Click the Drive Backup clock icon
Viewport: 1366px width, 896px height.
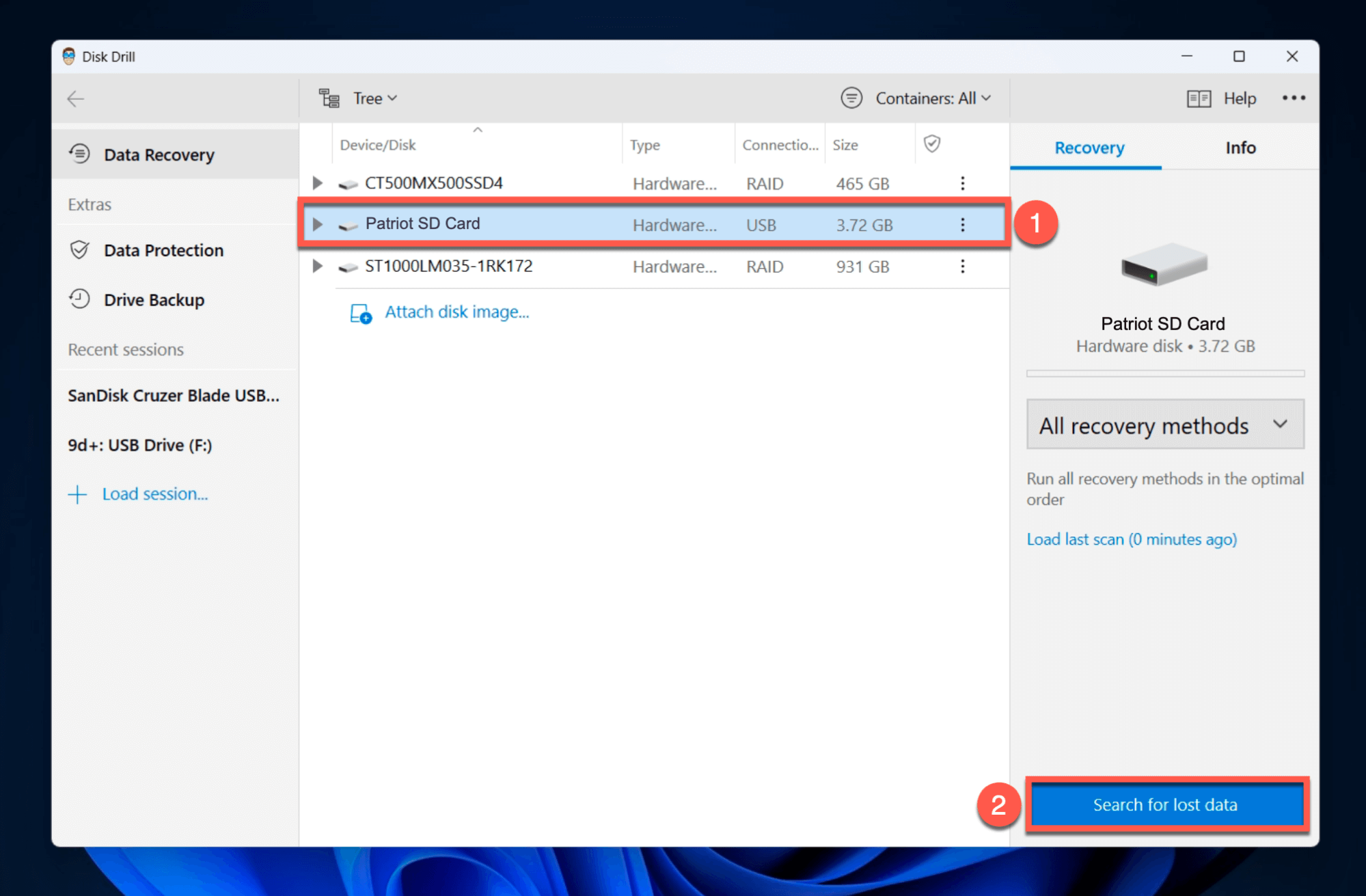(79, 299)
